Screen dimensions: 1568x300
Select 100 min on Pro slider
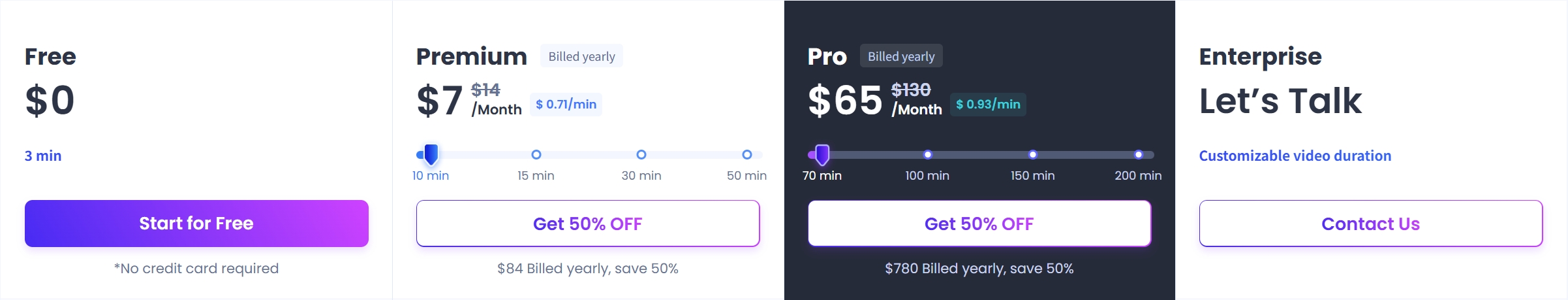point(927,155)
